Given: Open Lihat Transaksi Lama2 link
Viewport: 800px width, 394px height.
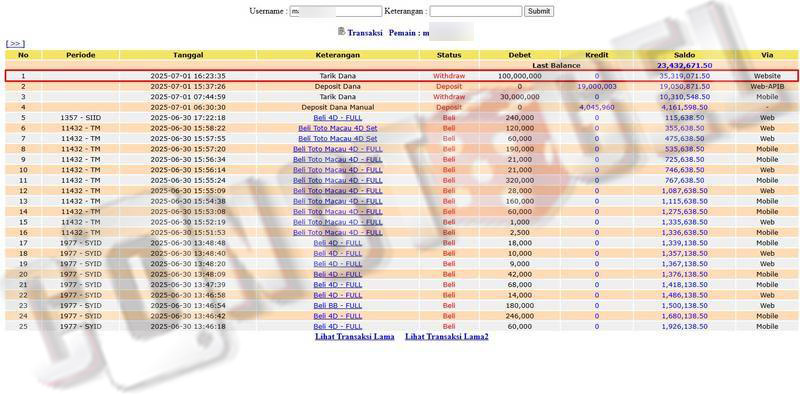Looking at the screenshot, I should (447, 336).
